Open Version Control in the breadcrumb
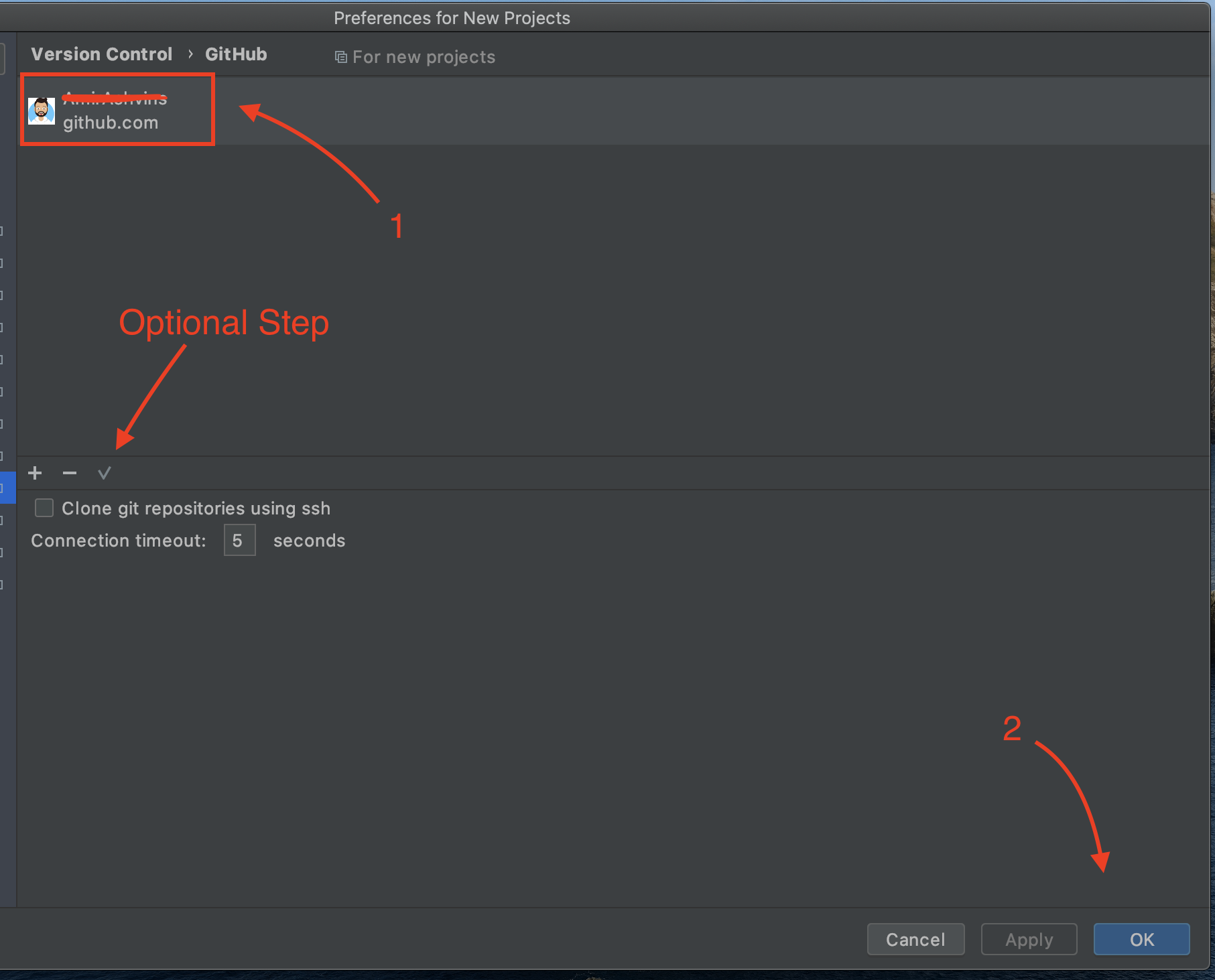1215x980 pixels. 102,54
